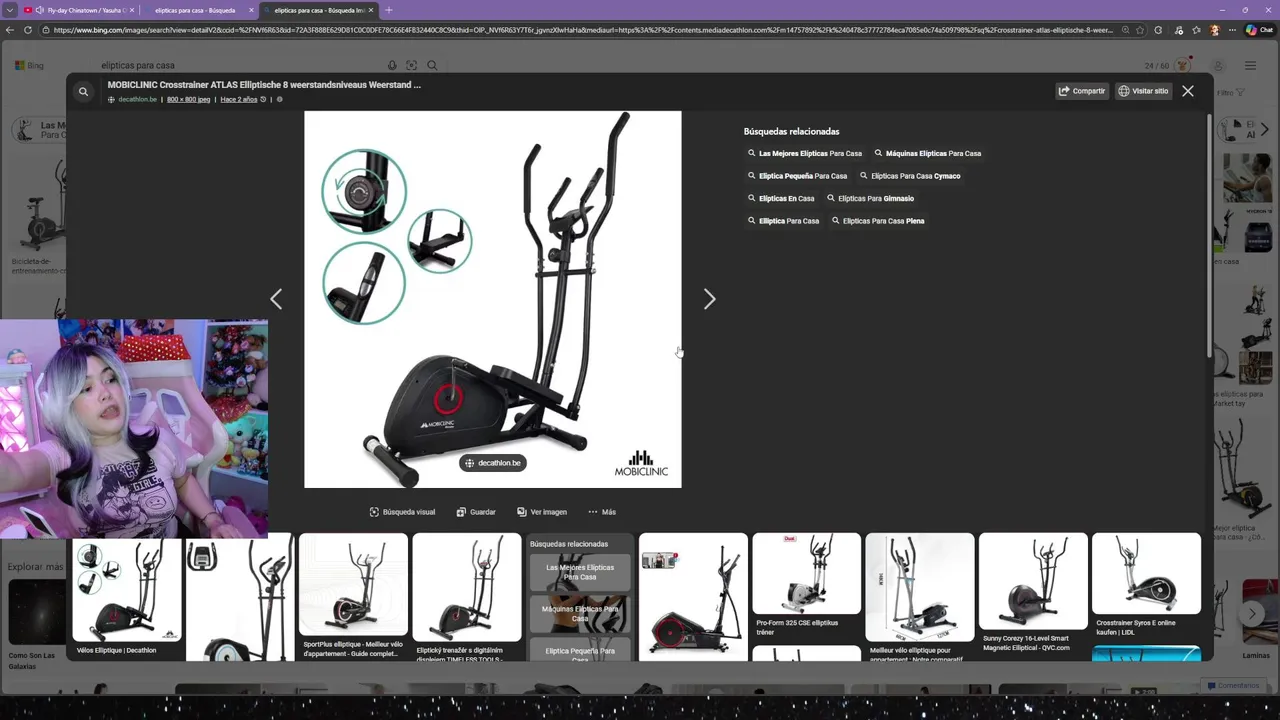Select related search Máquinas Elípticas Para Casa
The height and width of the screenshot is (720, 1280).
pyautogui.click(x=928, y=154)
